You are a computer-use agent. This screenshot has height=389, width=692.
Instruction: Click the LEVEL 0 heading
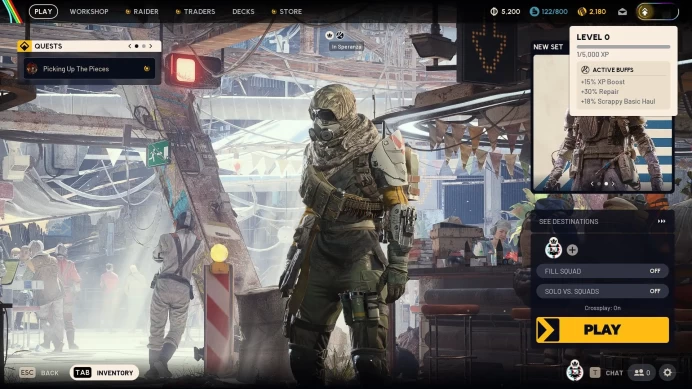click(x=593, y=37)
